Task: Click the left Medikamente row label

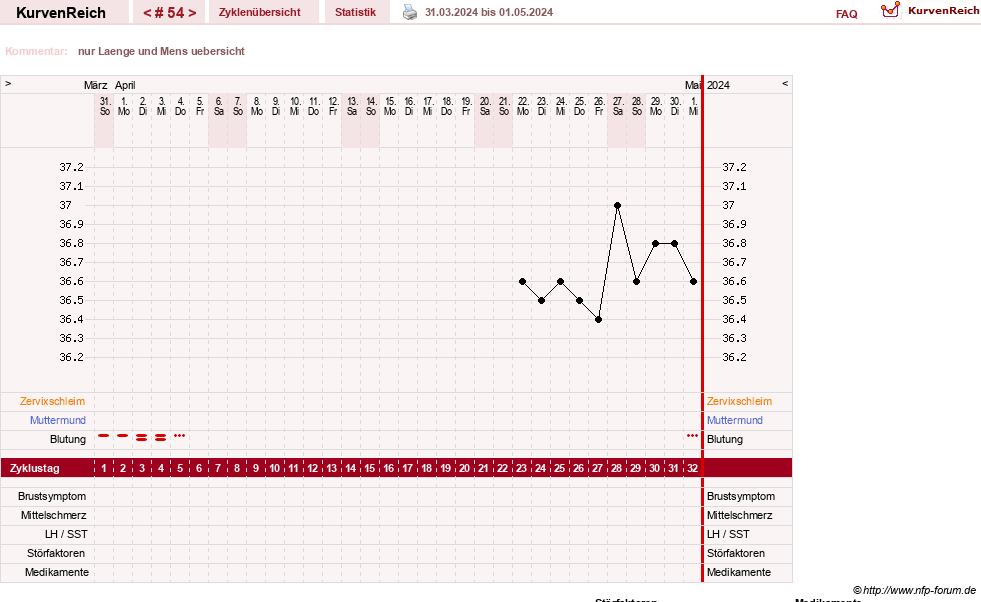Action: pos(57,573)
